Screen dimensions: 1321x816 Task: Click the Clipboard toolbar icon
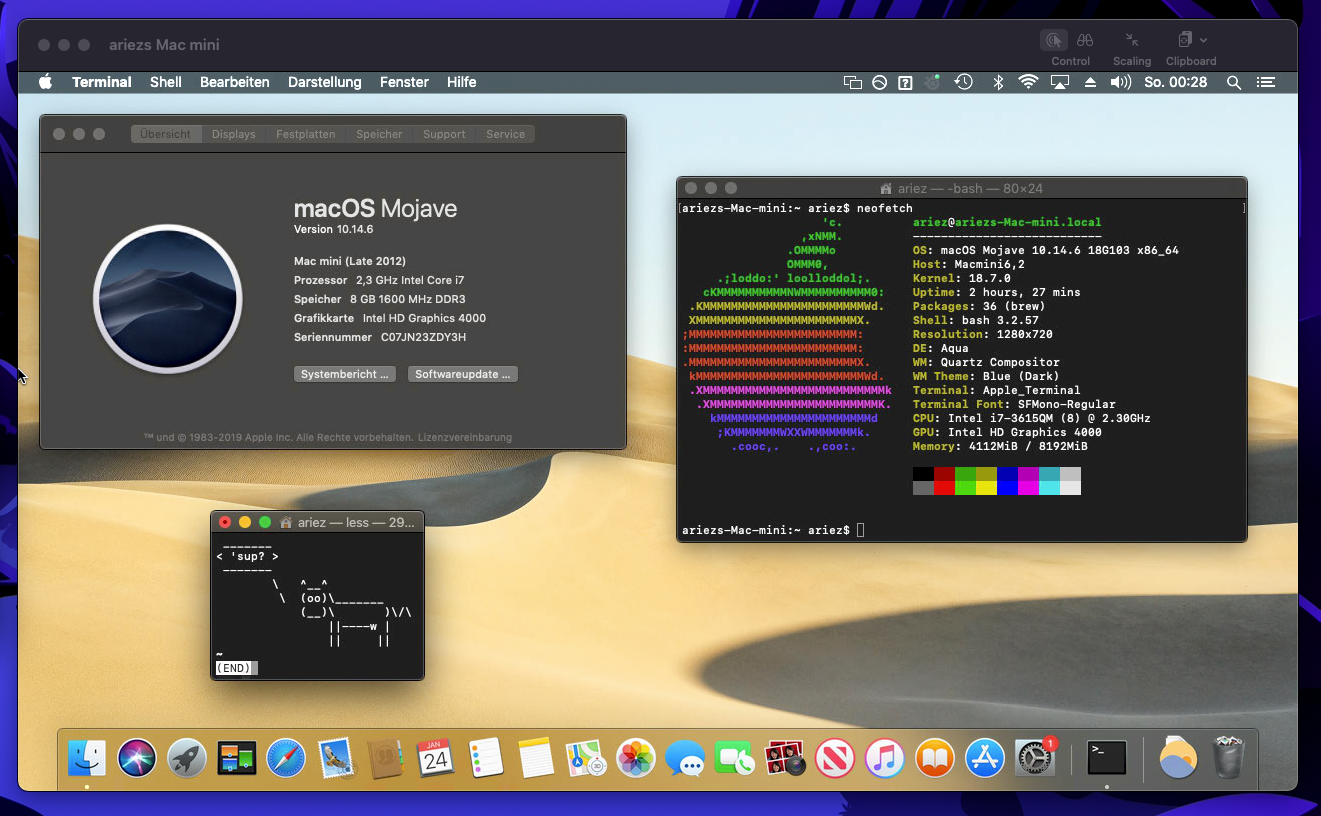pyautogui.click(x=1185, y=40)
